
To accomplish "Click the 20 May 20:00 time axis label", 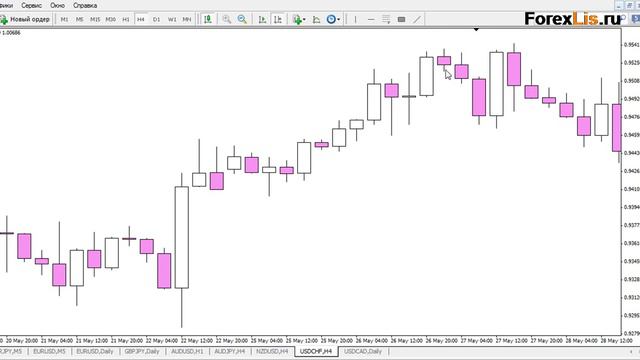I will [22, 340].
